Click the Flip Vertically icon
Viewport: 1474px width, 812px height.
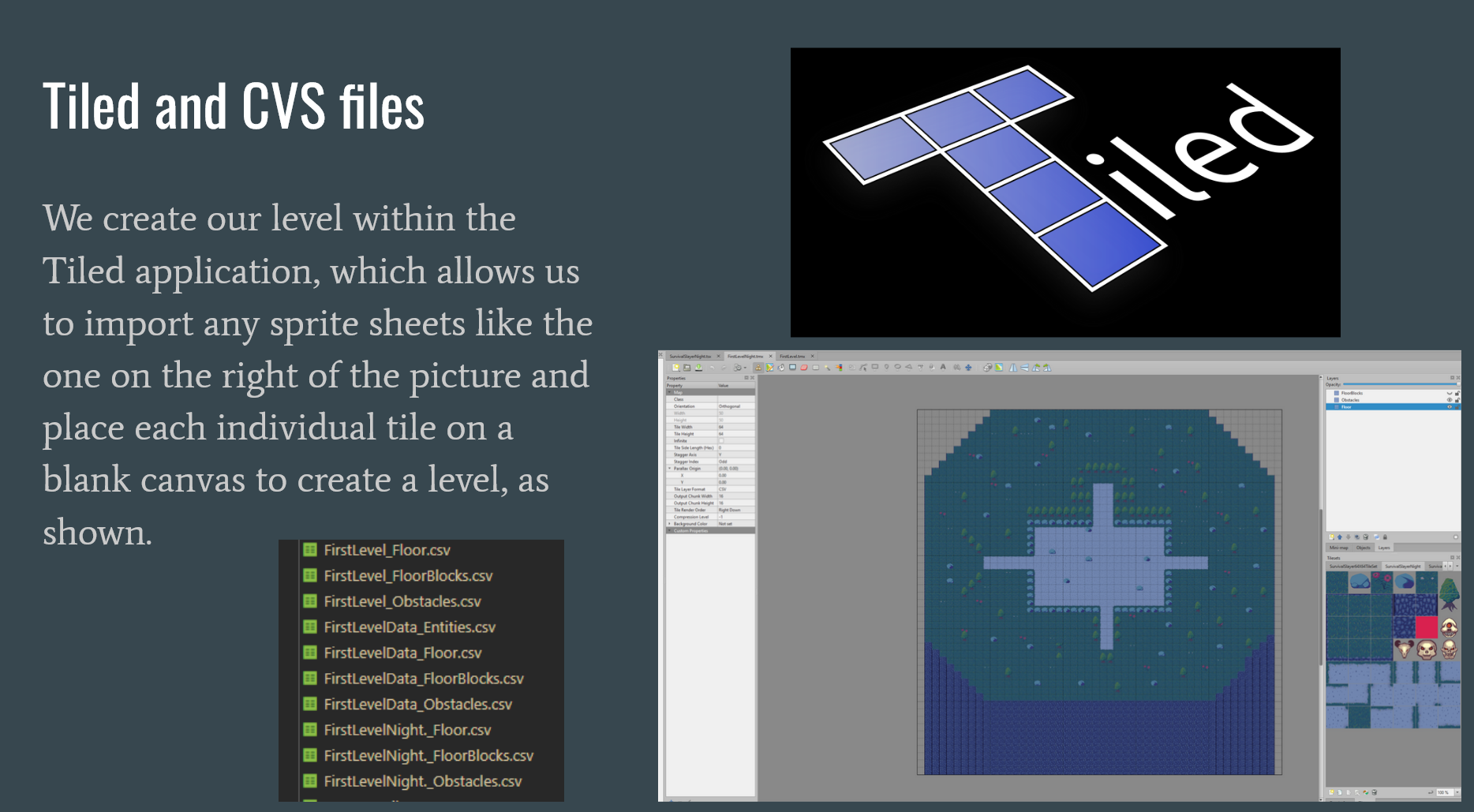(x=1024, y=368)
